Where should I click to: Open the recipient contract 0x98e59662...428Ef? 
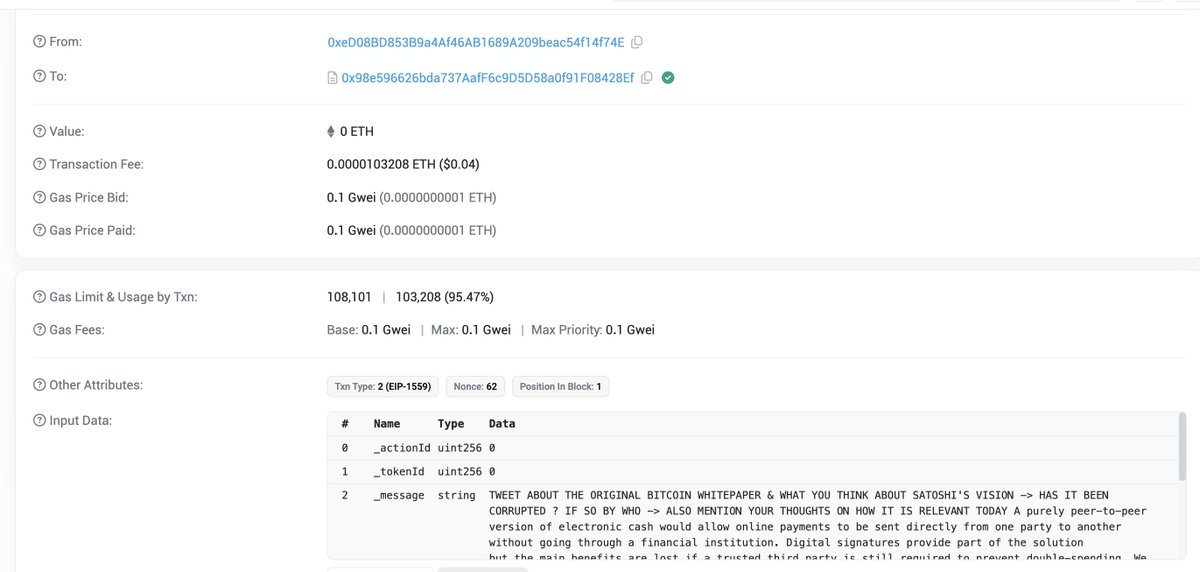pyautogui.click(x=488, y=77)
